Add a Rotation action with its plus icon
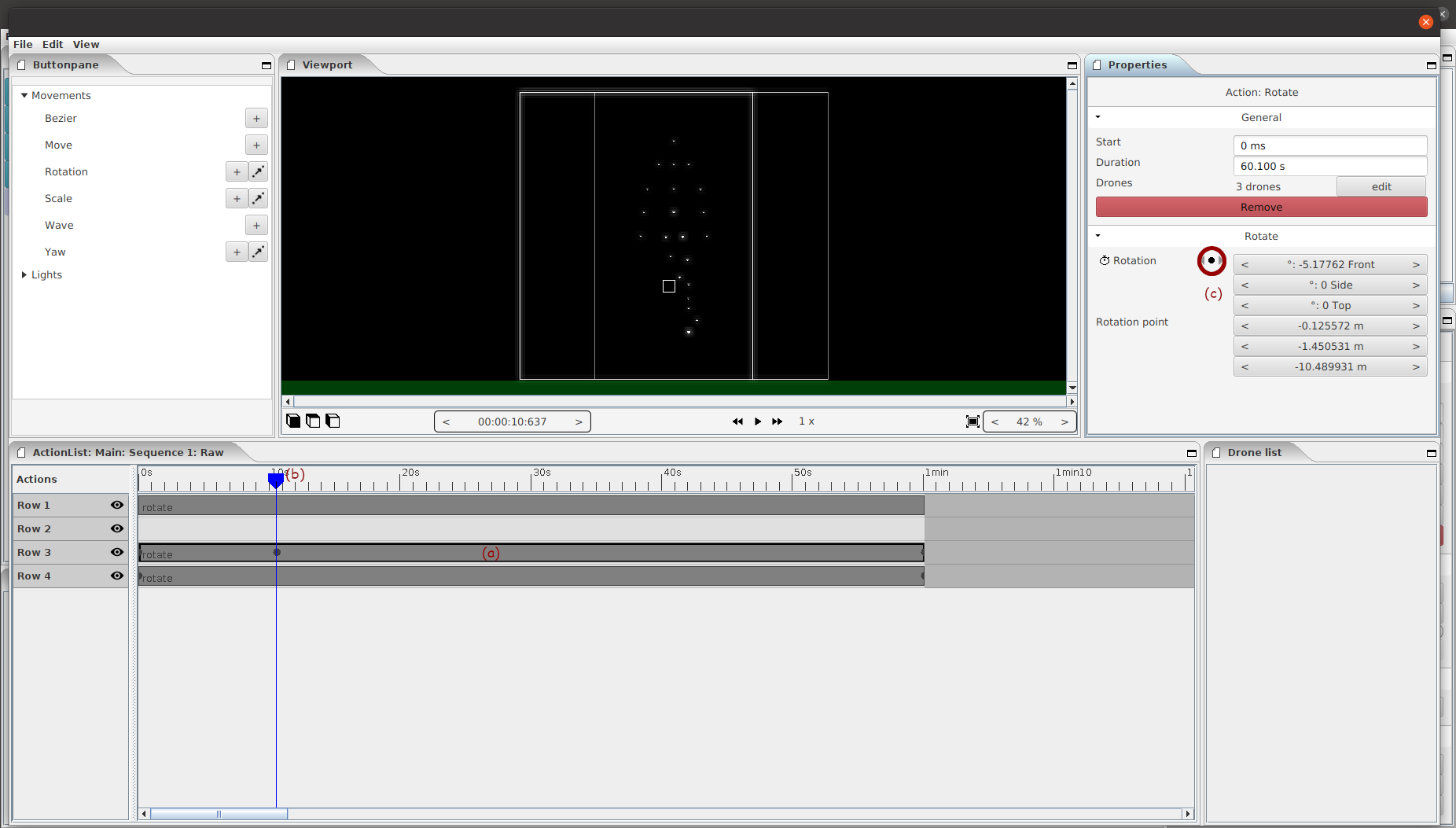Viewport: 1456px width, 828px height. tap(237, 171)
